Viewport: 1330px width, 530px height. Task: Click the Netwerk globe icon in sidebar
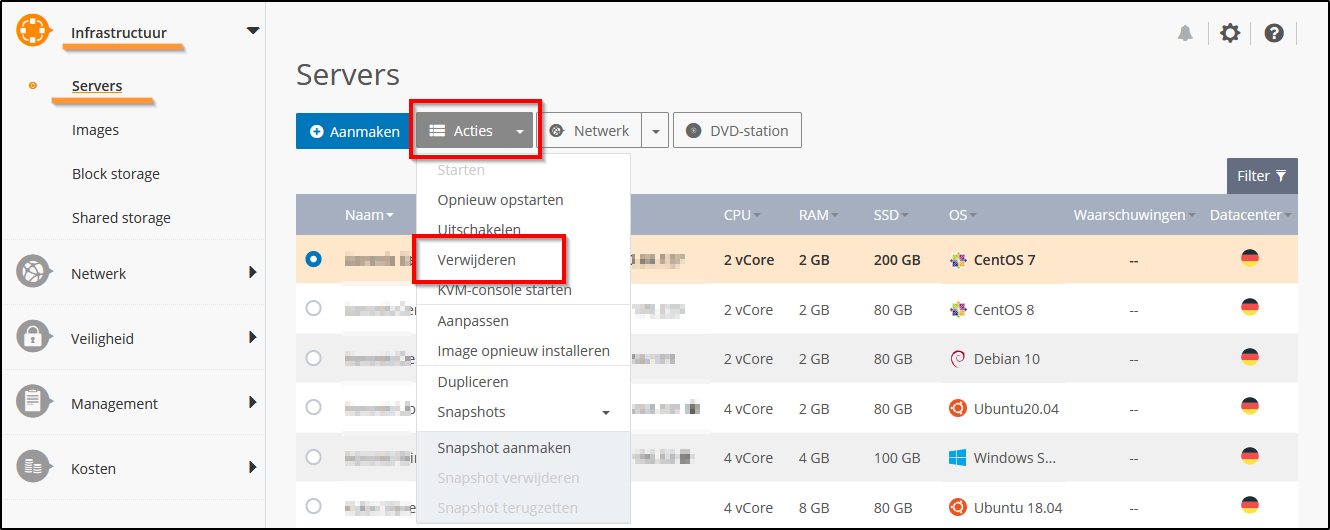click(x=33, y=272)
